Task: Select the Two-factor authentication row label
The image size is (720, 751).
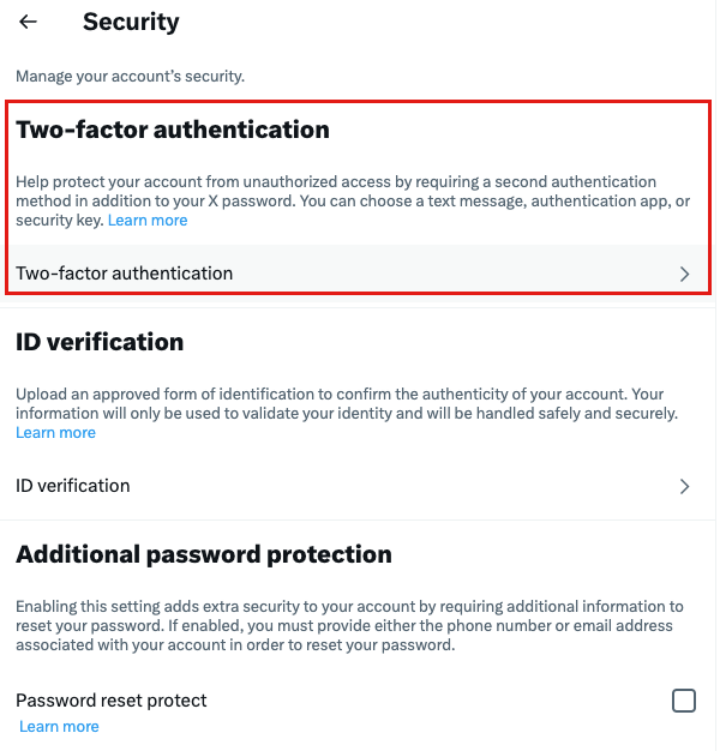Action: pyautogui.click(x=125, y=274)
